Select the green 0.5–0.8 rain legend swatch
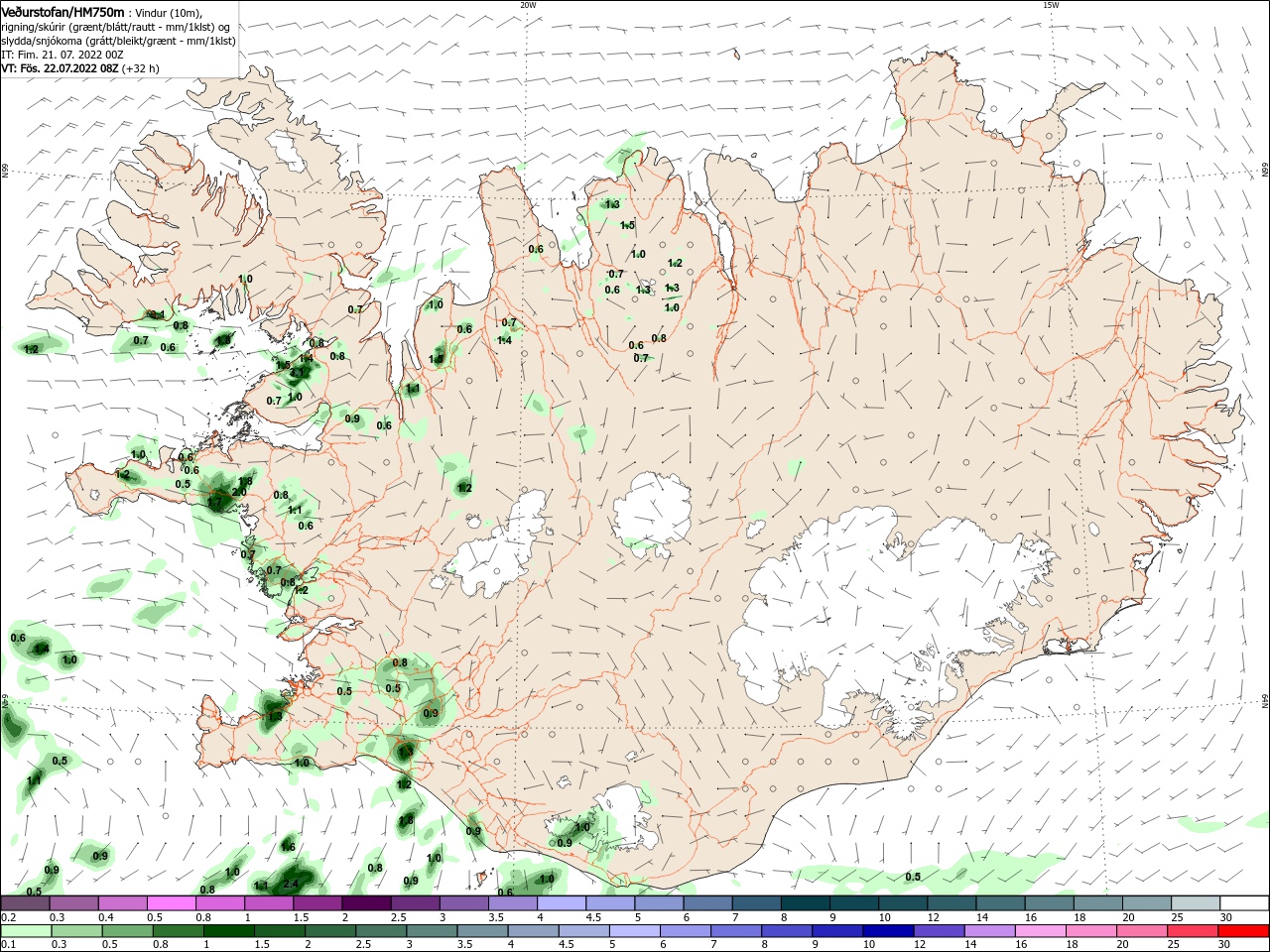Viewport: 1270px width, 952px height. tap(127, 931)
